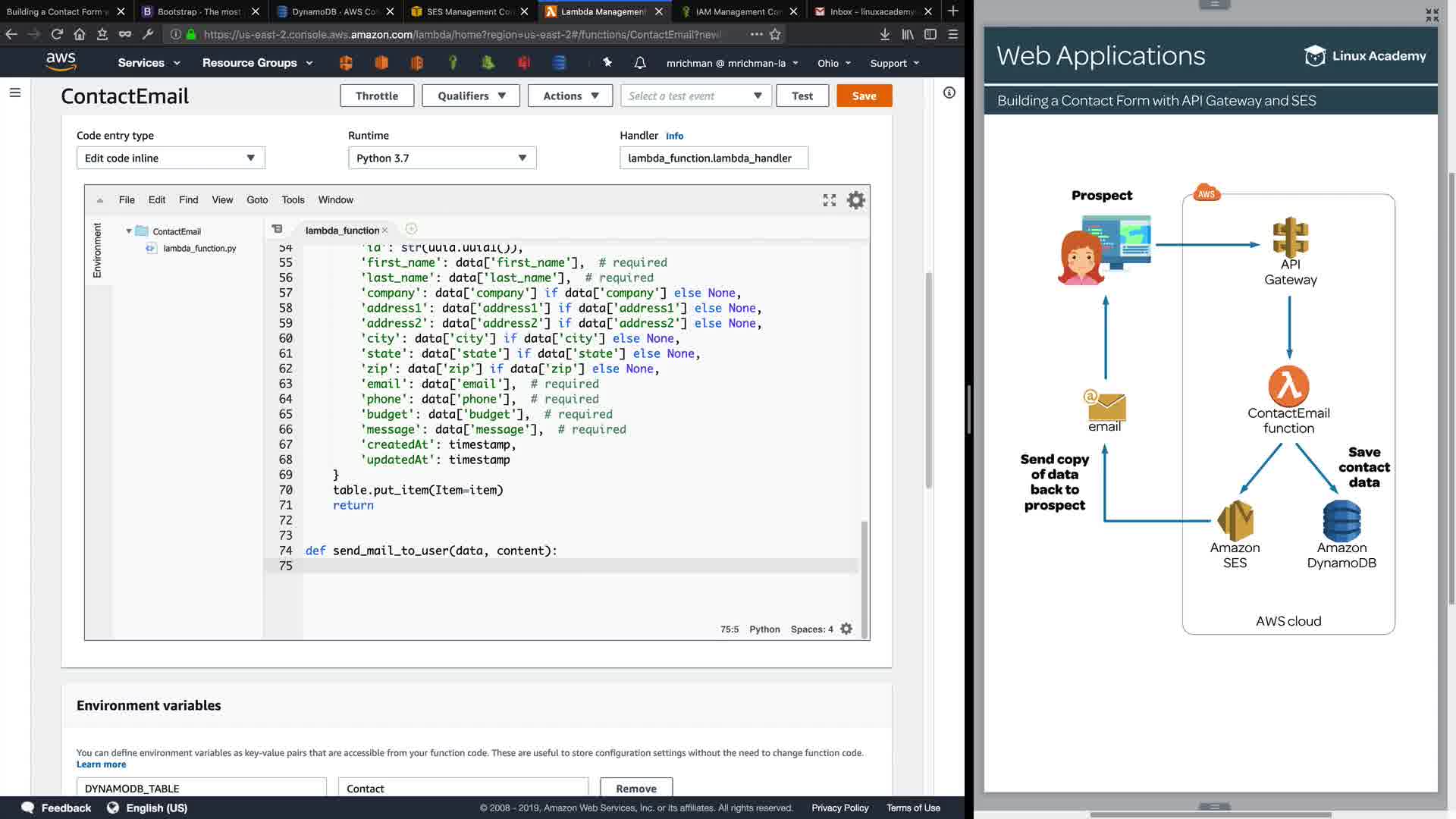
Task: Open the AWS notifications bell
Action: pyautogui.click(x=640, y=63)
